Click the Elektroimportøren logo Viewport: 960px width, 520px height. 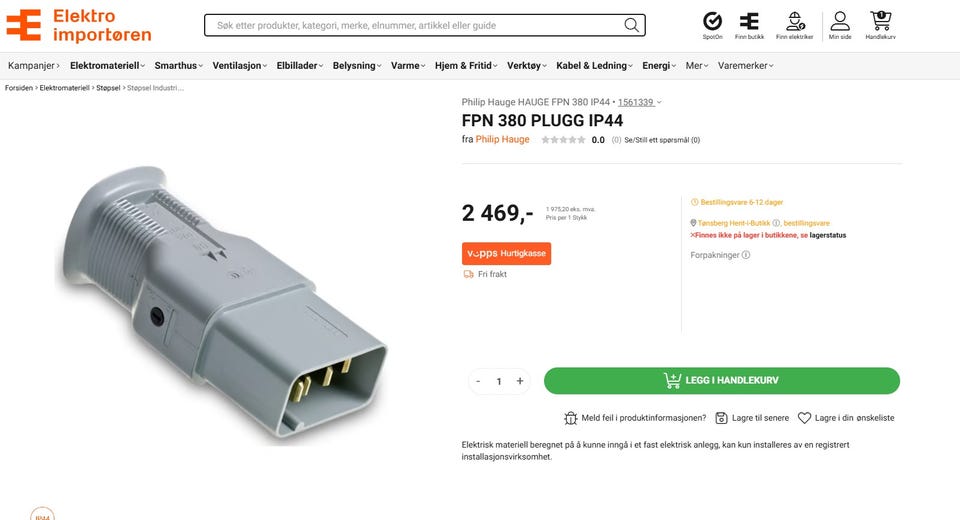point(78,25)
